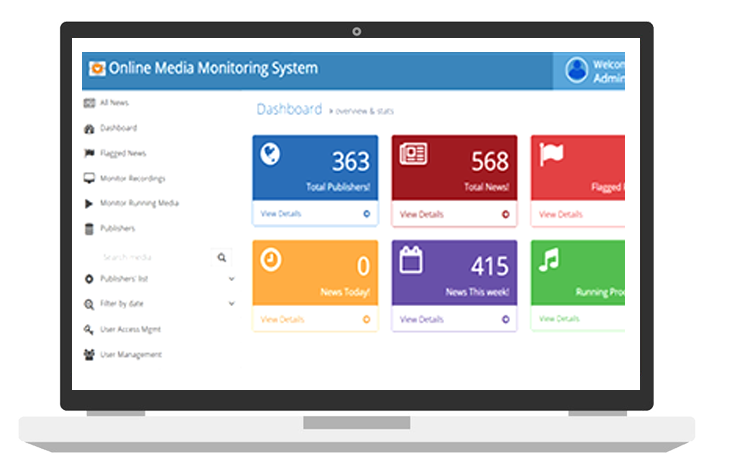Click the app logo in header
The width and height of the screenshot is (730, 453).
pos(97,69)
